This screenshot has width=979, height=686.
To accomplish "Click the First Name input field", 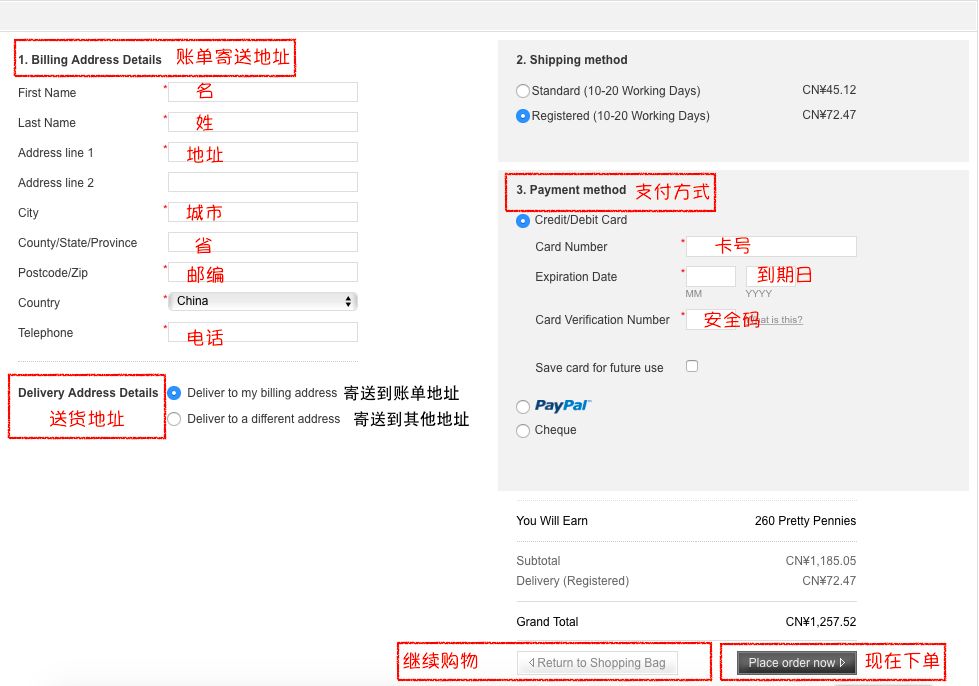I will (x=262, y=92).
